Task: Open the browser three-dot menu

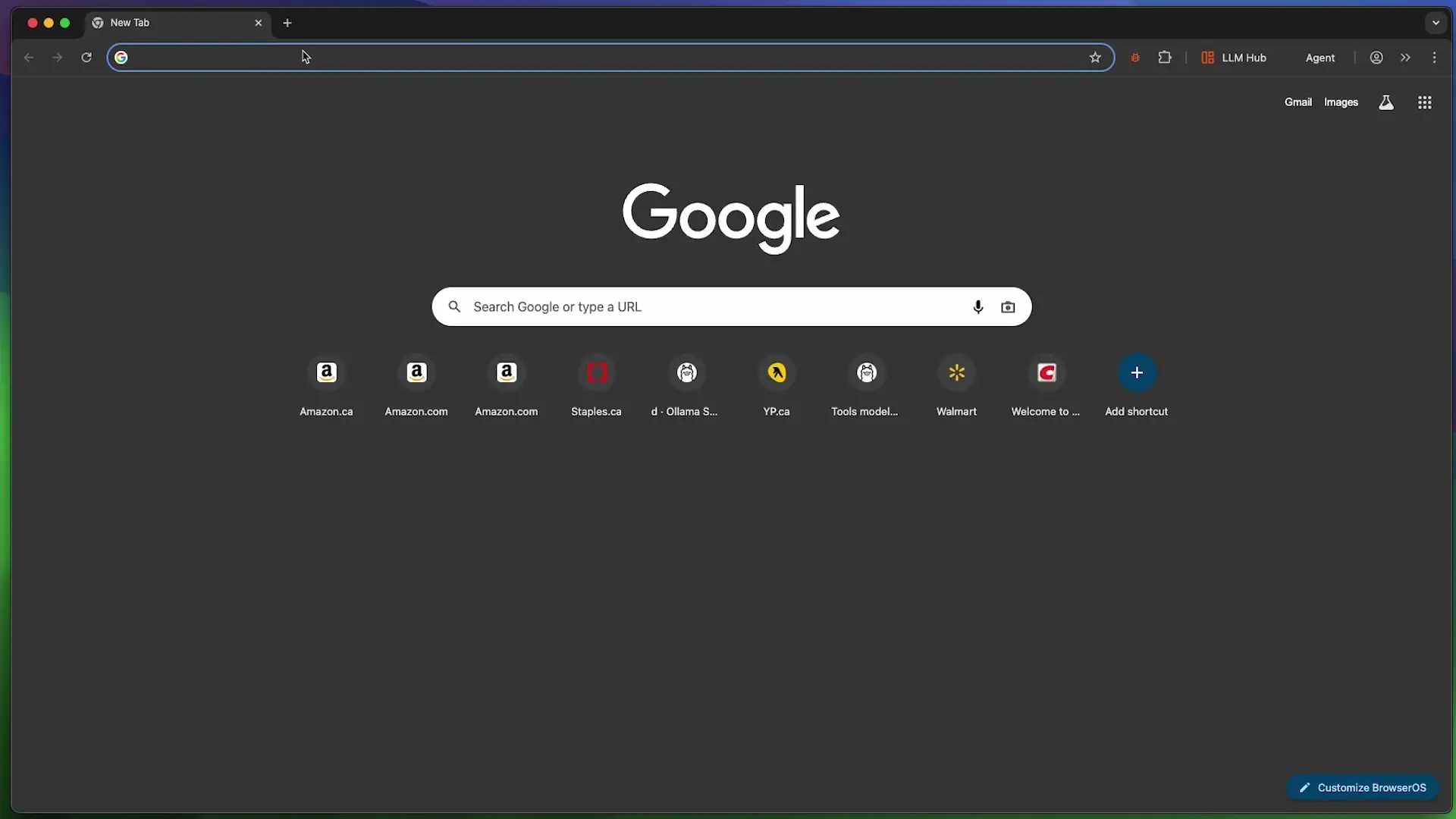Action: point(1434,58)
